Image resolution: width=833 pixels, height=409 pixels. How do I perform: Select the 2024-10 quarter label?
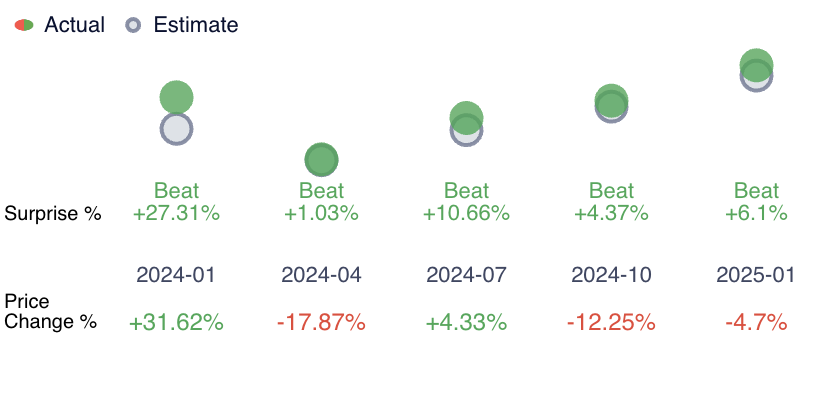coord(611,275)
